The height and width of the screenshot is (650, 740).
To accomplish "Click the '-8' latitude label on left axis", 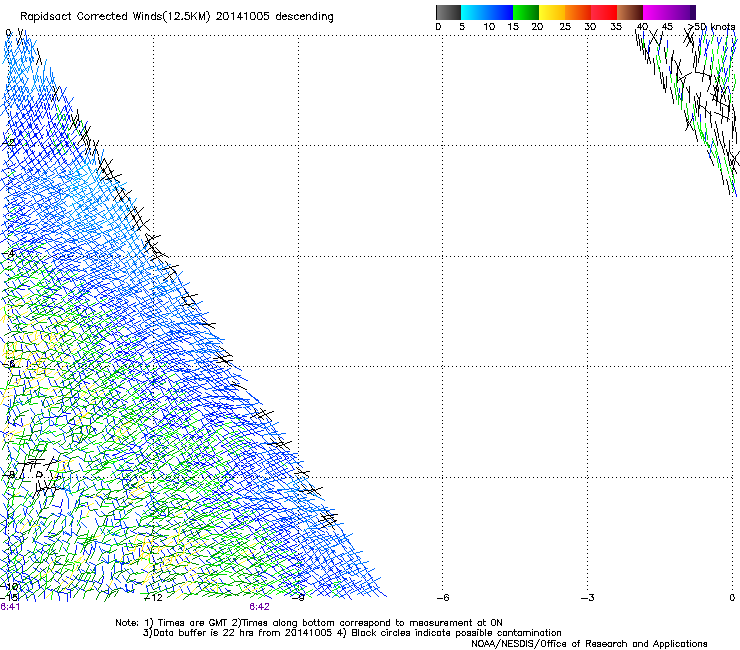I will [9, 475].
